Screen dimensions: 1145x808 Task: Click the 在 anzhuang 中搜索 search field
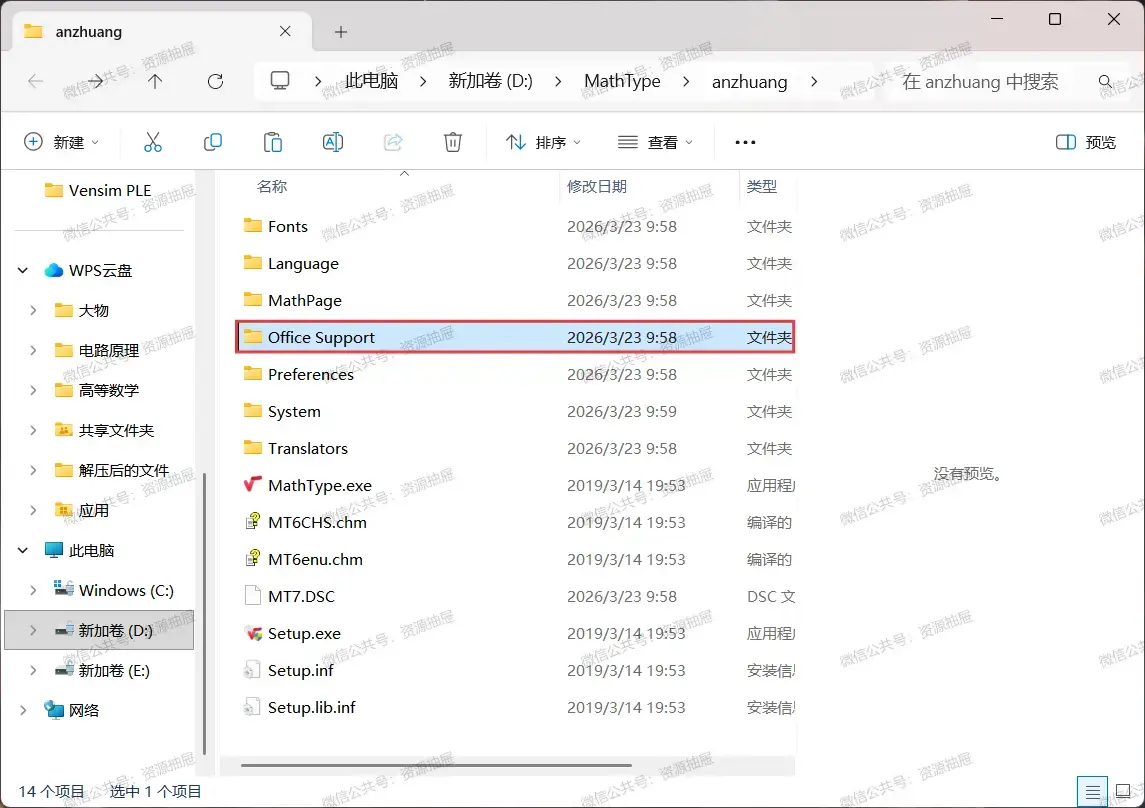tap(980, 82)
